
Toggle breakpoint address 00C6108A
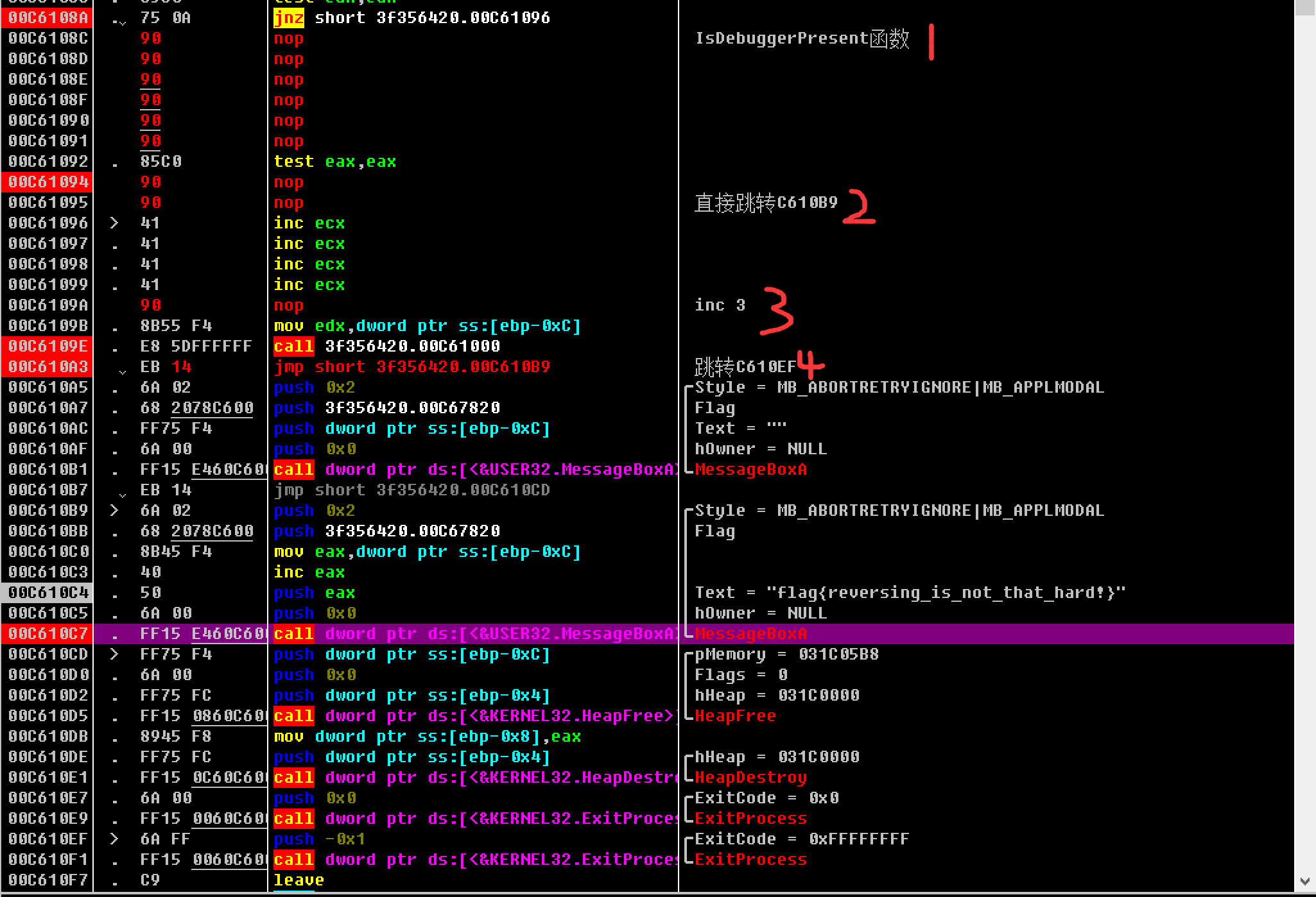48,17
